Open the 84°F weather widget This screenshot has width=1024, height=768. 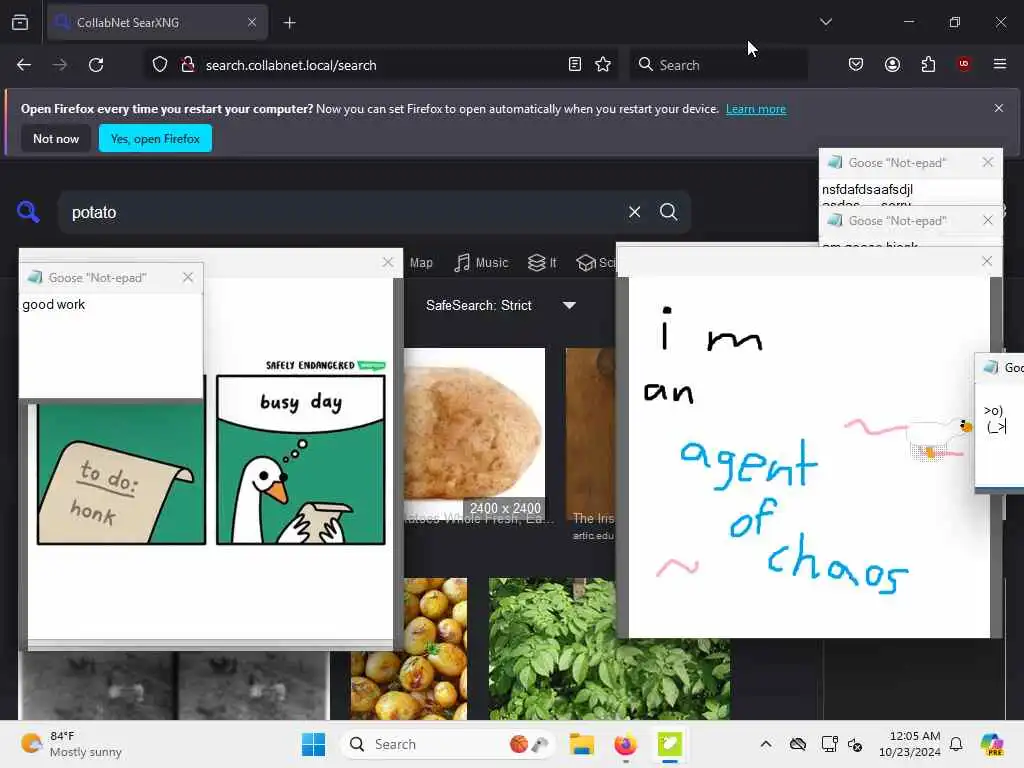[x=72, y=744]
